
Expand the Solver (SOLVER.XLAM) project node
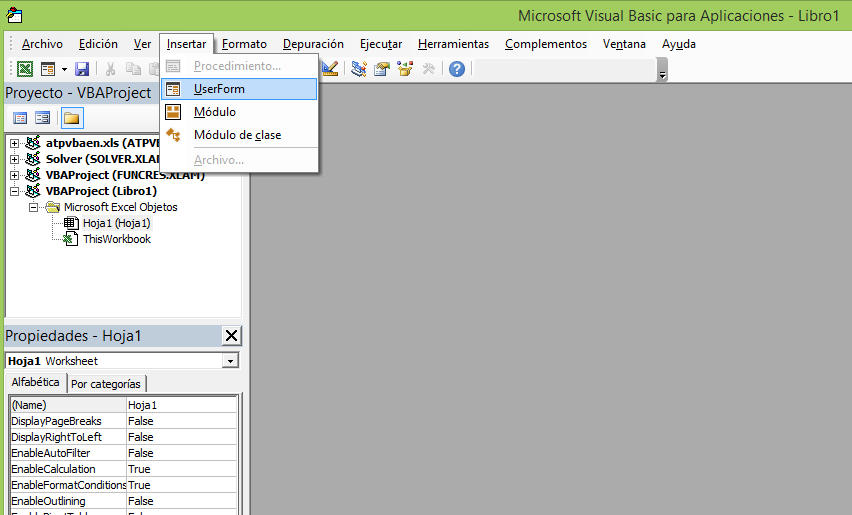[15, 159]
